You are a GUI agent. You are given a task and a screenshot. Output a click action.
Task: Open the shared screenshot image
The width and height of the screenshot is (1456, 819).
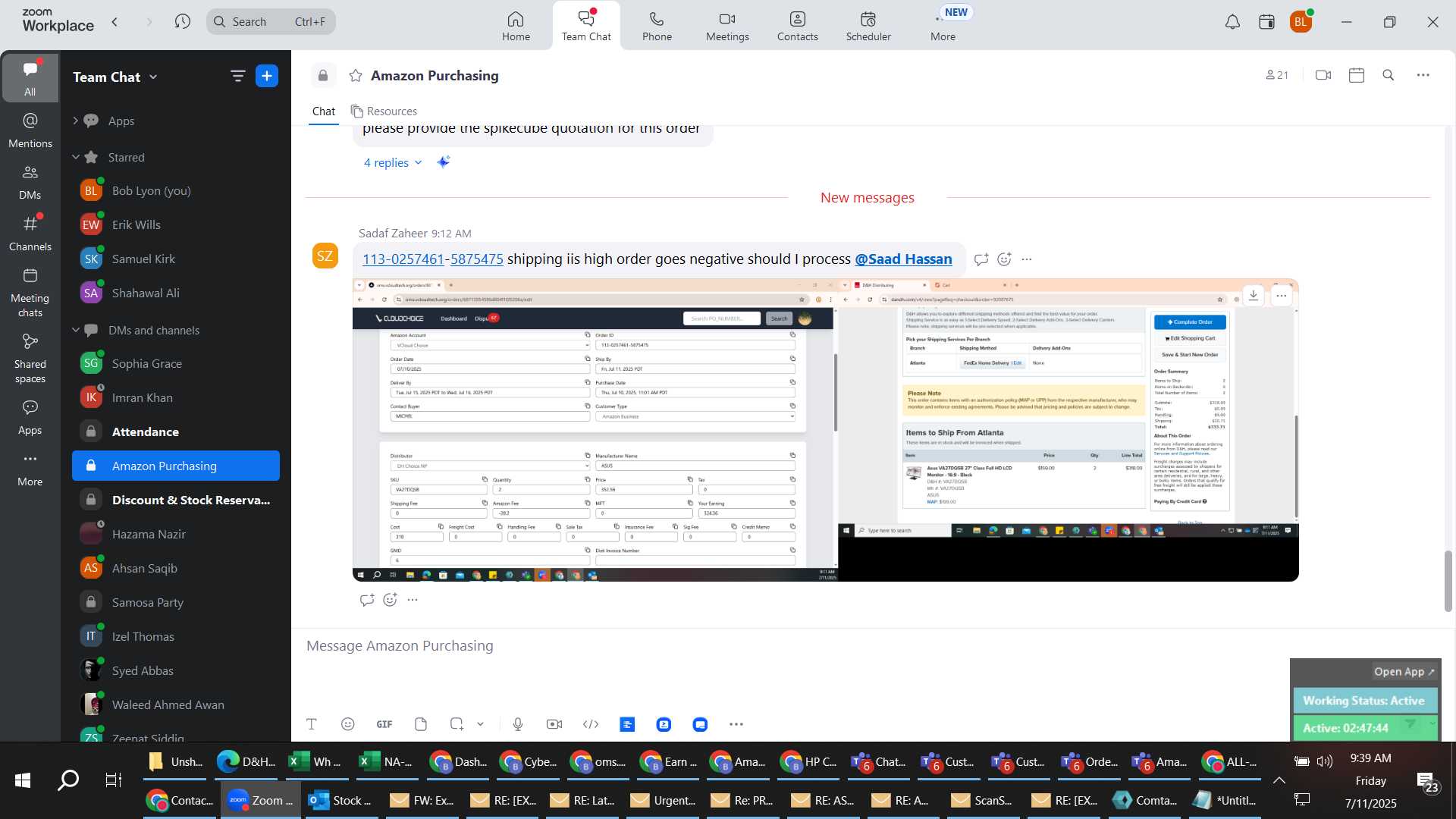[825, 430]
